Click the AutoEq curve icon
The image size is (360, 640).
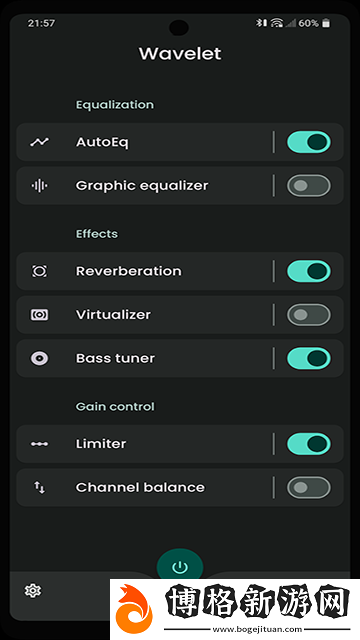(39, 142)
